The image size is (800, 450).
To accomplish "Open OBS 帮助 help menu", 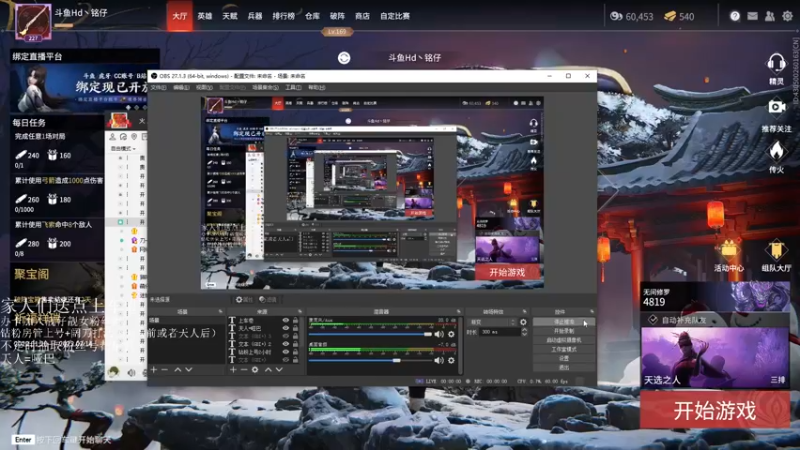I will click(316, 88).
